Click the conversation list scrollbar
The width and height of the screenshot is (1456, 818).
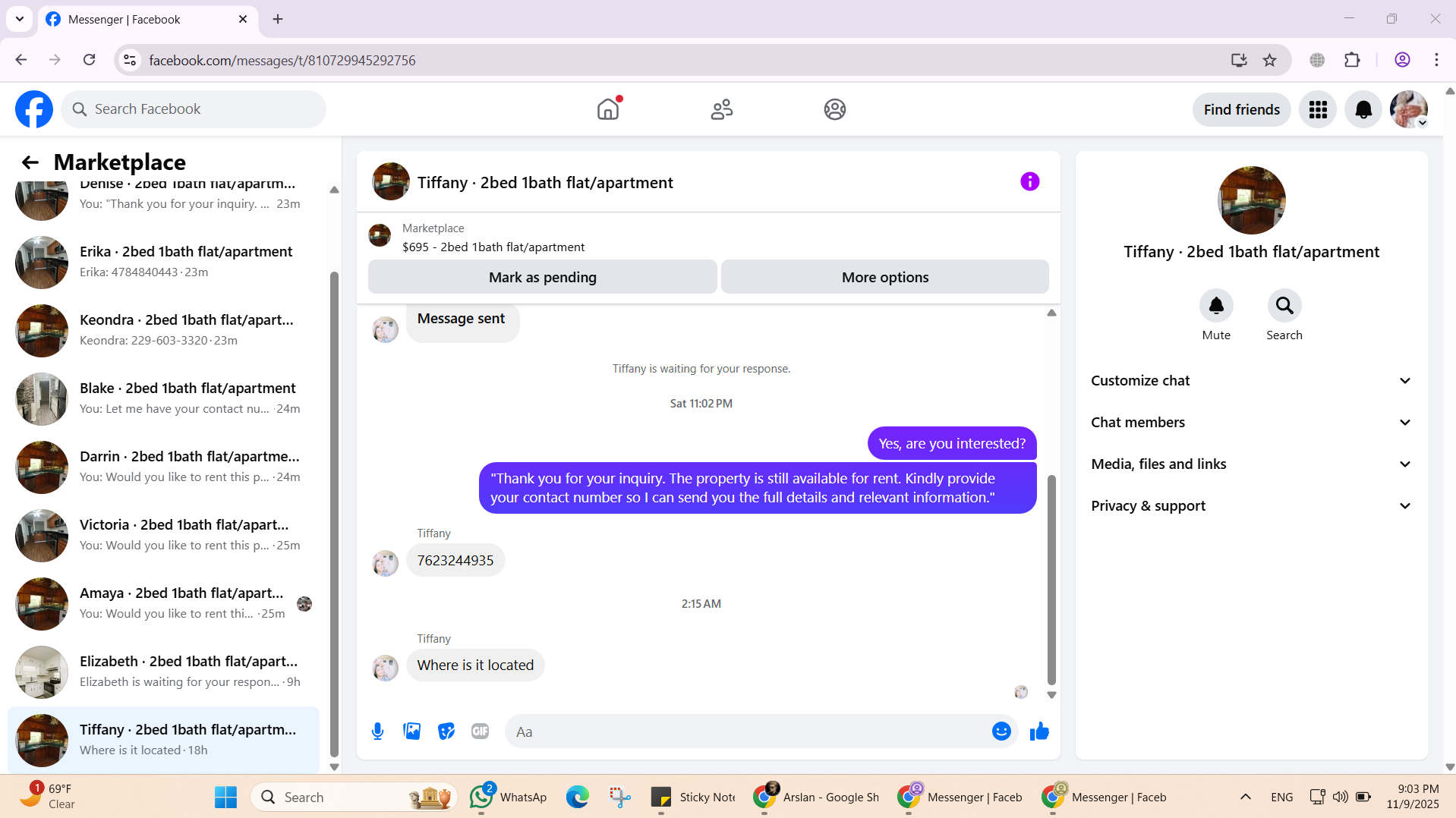(334, 514)
